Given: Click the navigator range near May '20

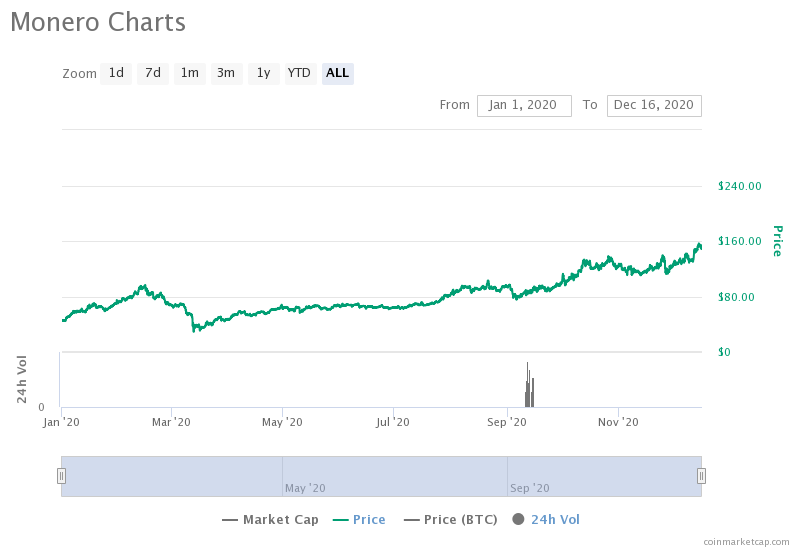Looking at the screenshot, I should (x=305, y=488).
